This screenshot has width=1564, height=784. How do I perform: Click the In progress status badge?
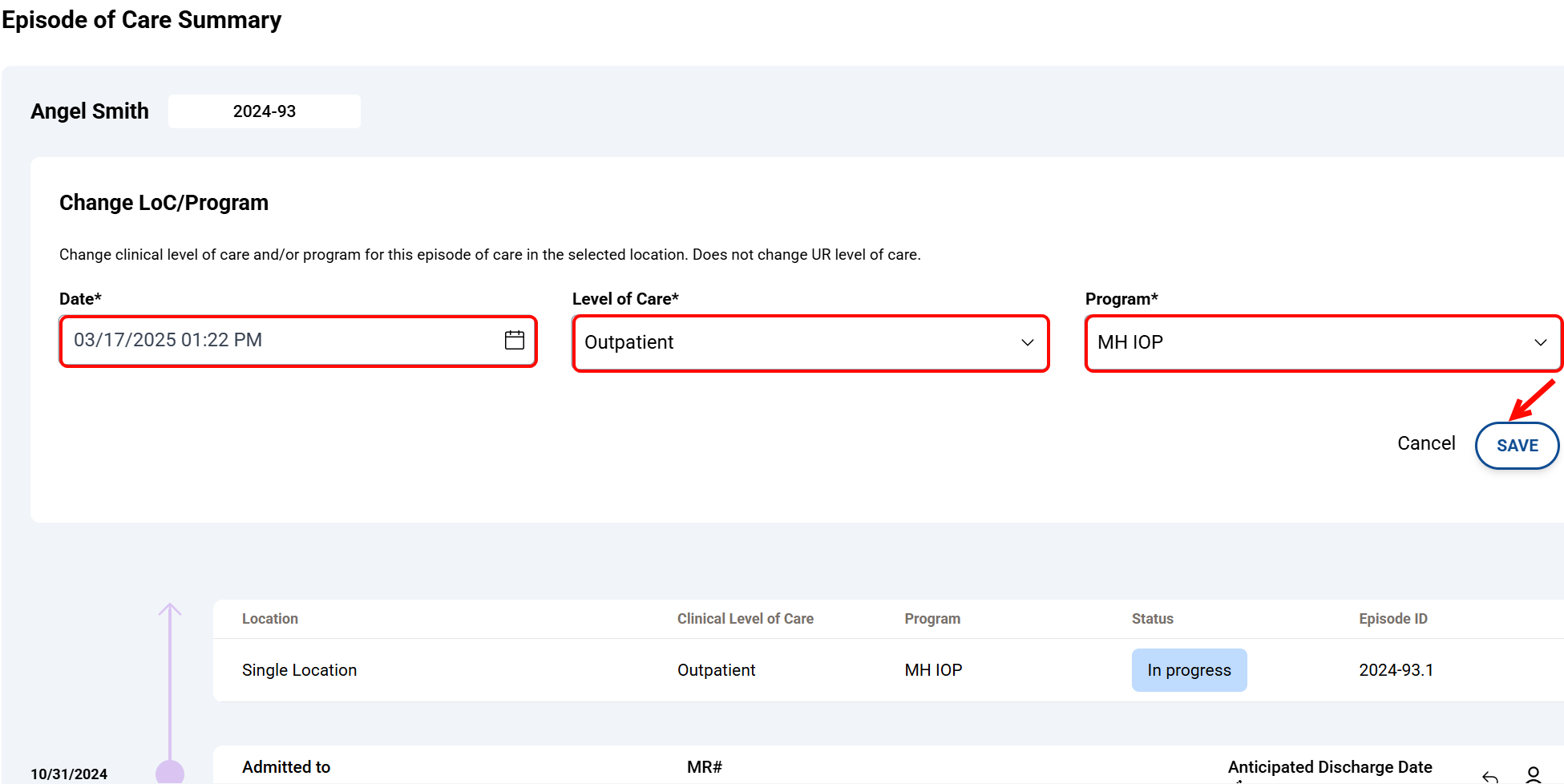[x=1188, y=670]
